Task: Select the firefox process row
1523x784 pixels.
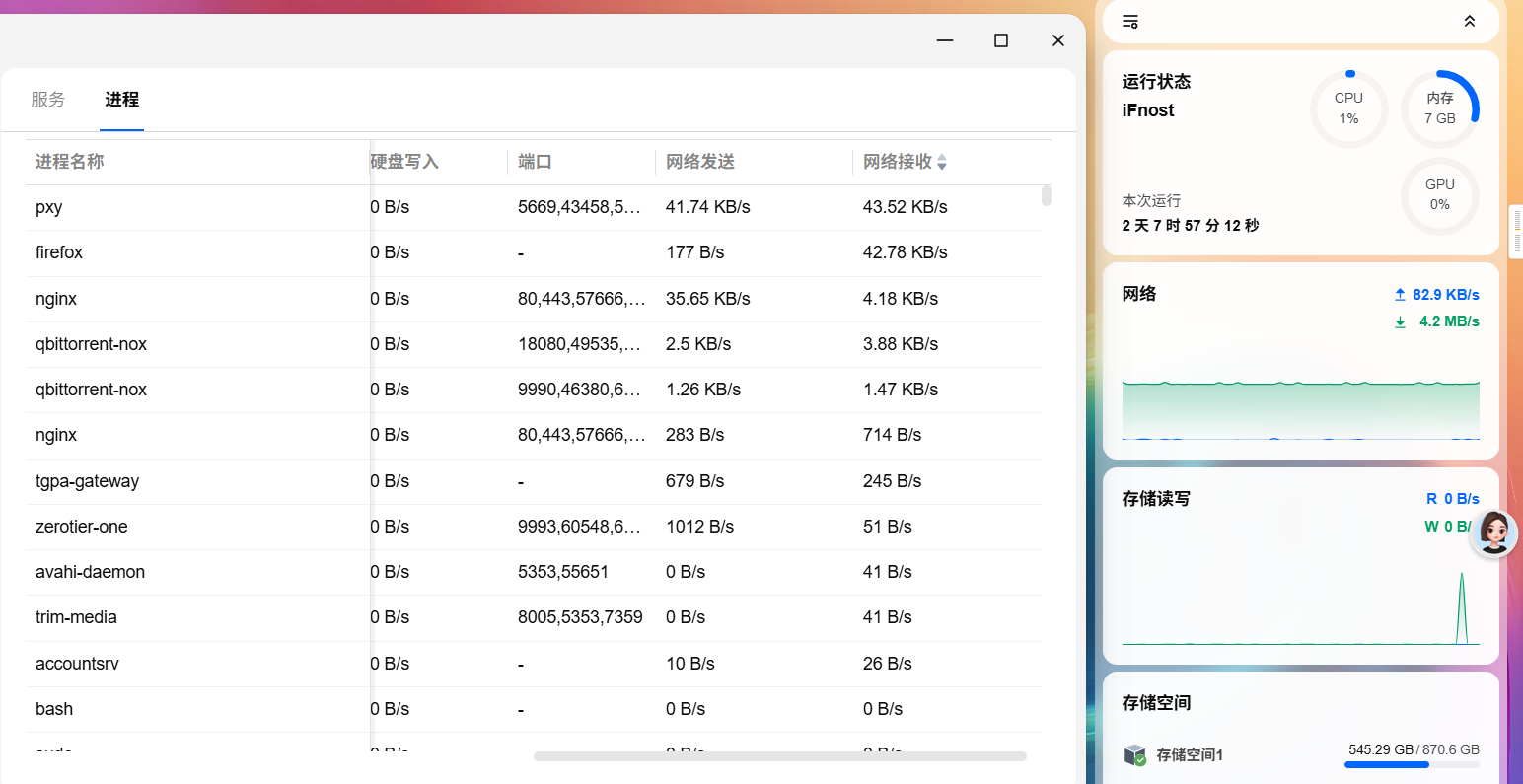Action: [534, 252]
